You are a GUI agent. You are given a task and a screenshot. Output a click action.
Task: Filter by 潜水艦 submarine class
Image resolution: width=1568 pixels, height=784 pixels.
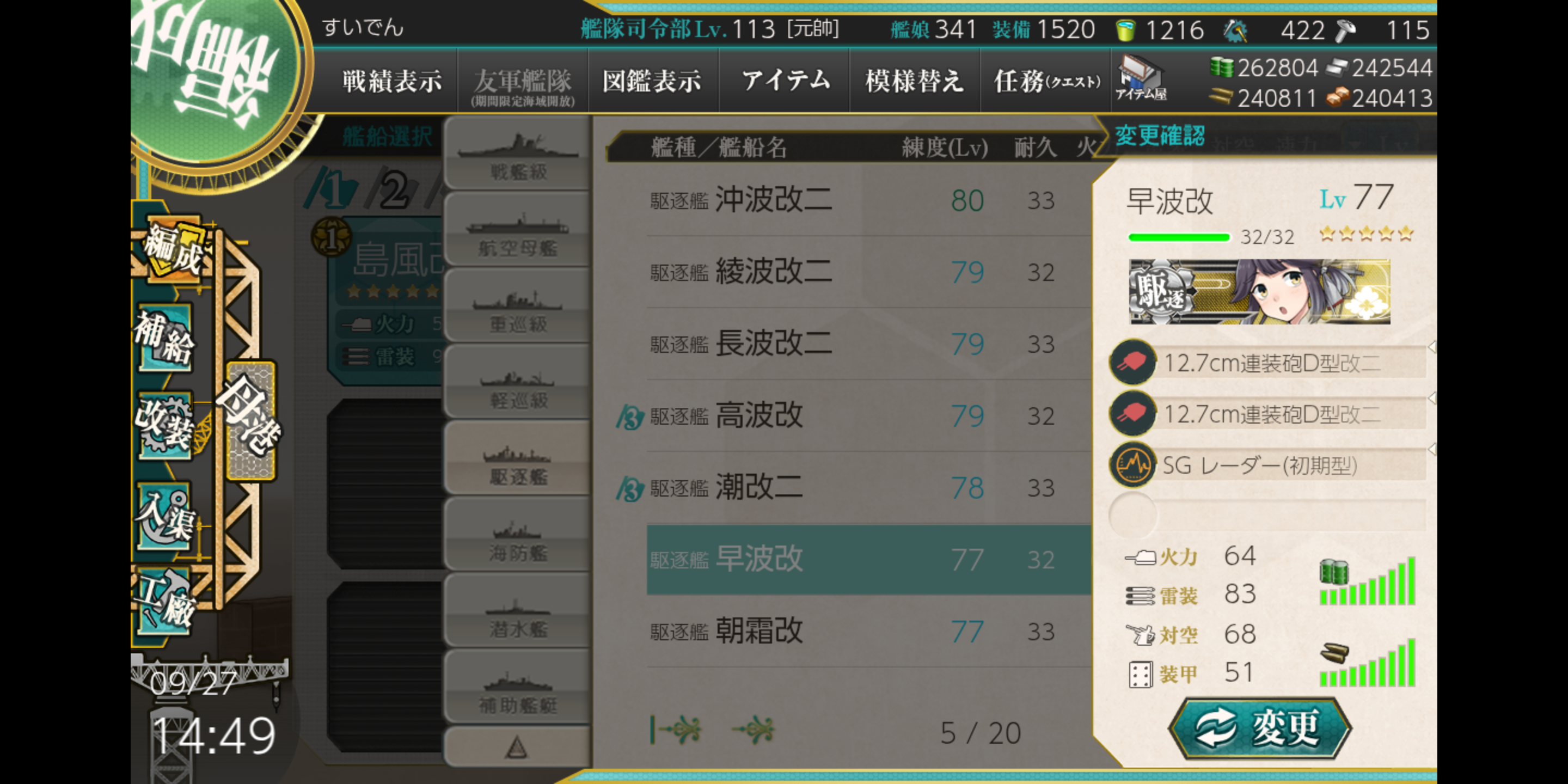[517, 611]
